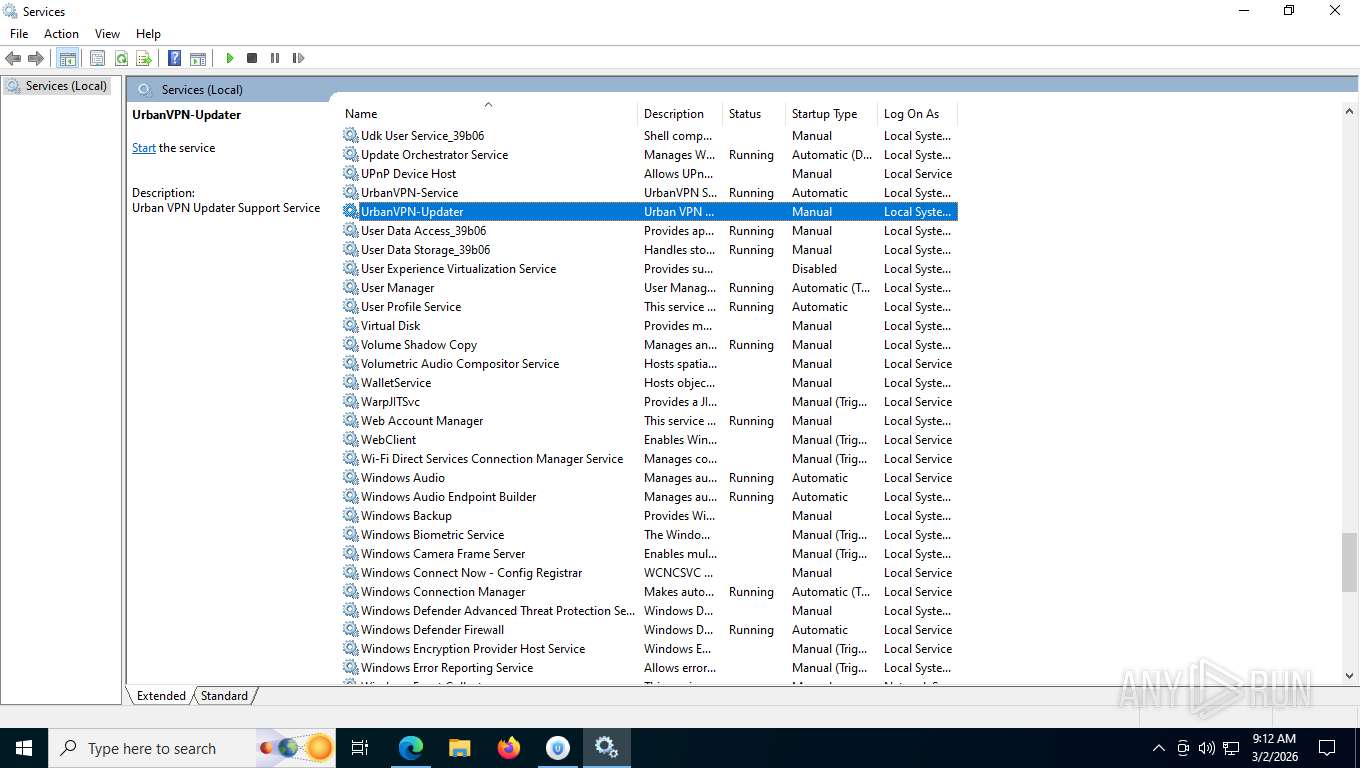The height and width of the screenshot is (768, 1360).
Task: Select the WarpJITSvc service
Action: 649,402
